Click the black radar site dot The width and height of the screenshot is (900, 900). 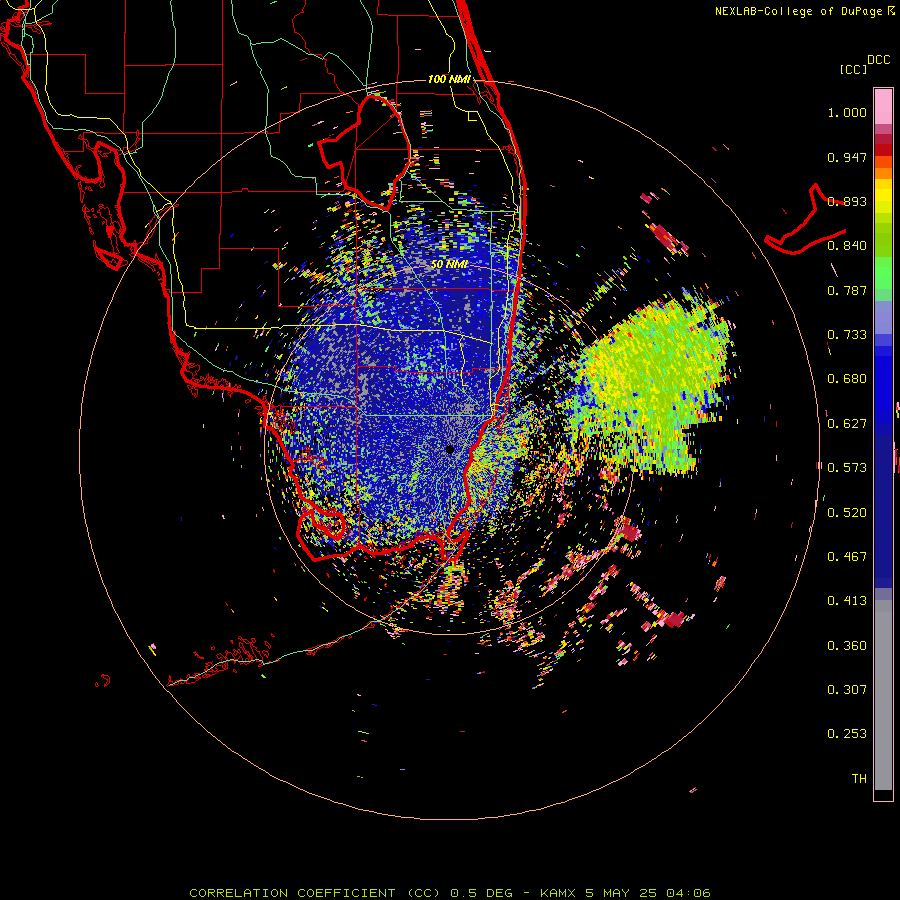tap(450, 449)
